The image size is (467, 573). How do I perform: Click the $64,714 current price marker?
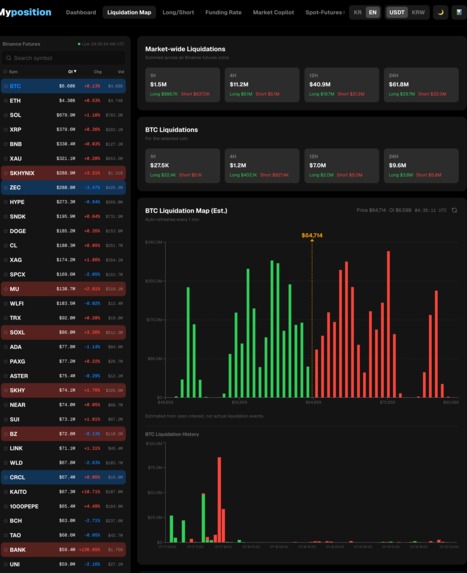(x=312, y=235)
